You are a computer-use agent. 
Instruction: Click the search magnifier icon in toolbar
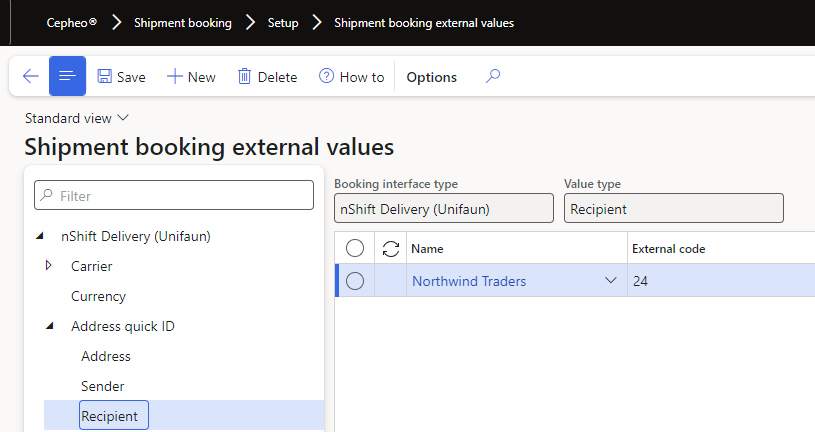(x=492, y=76)
